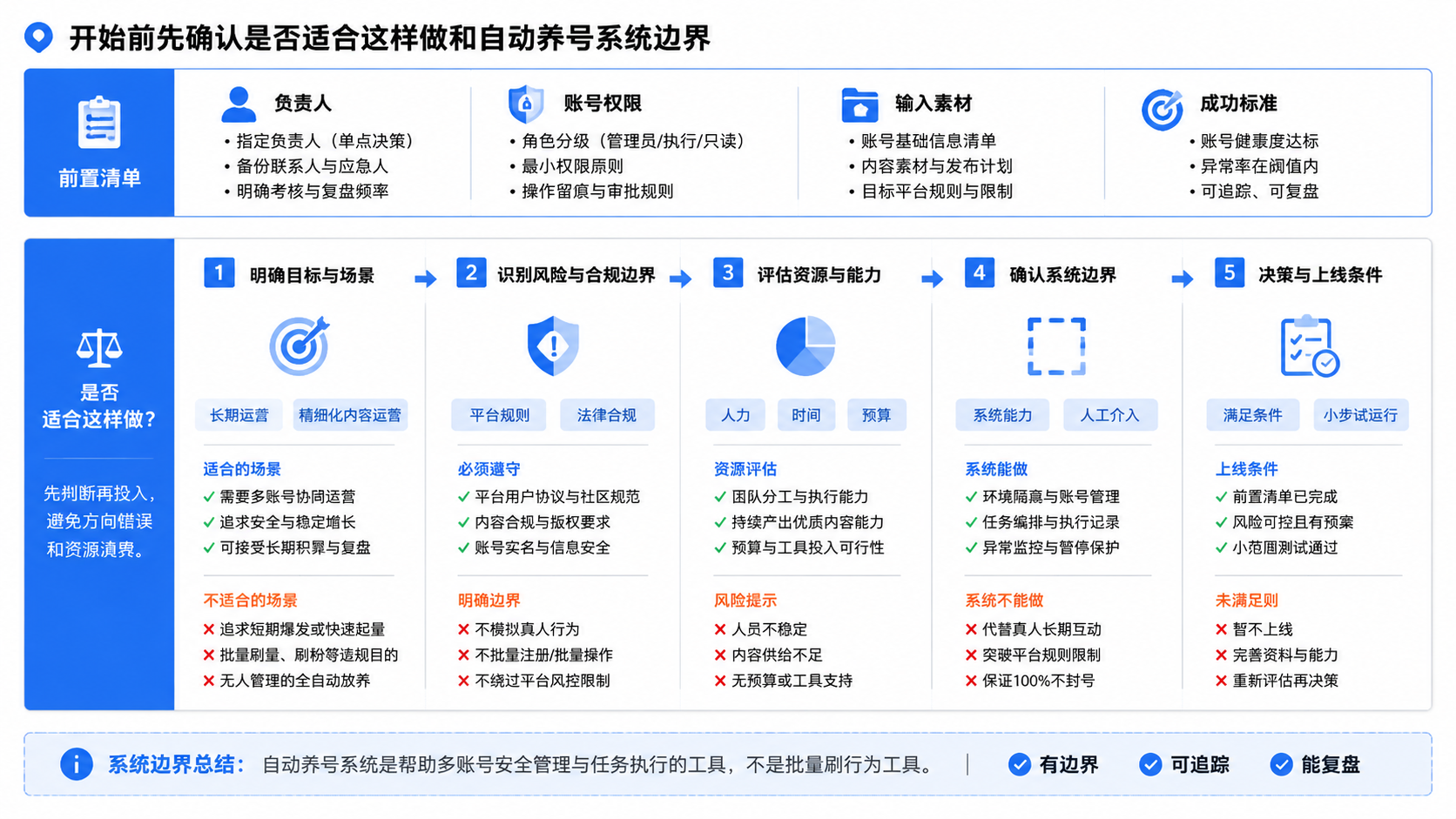1456x819 pixels.
Task: Click the dashed square icon under 确认系统边界
Action: point(1056,346)
